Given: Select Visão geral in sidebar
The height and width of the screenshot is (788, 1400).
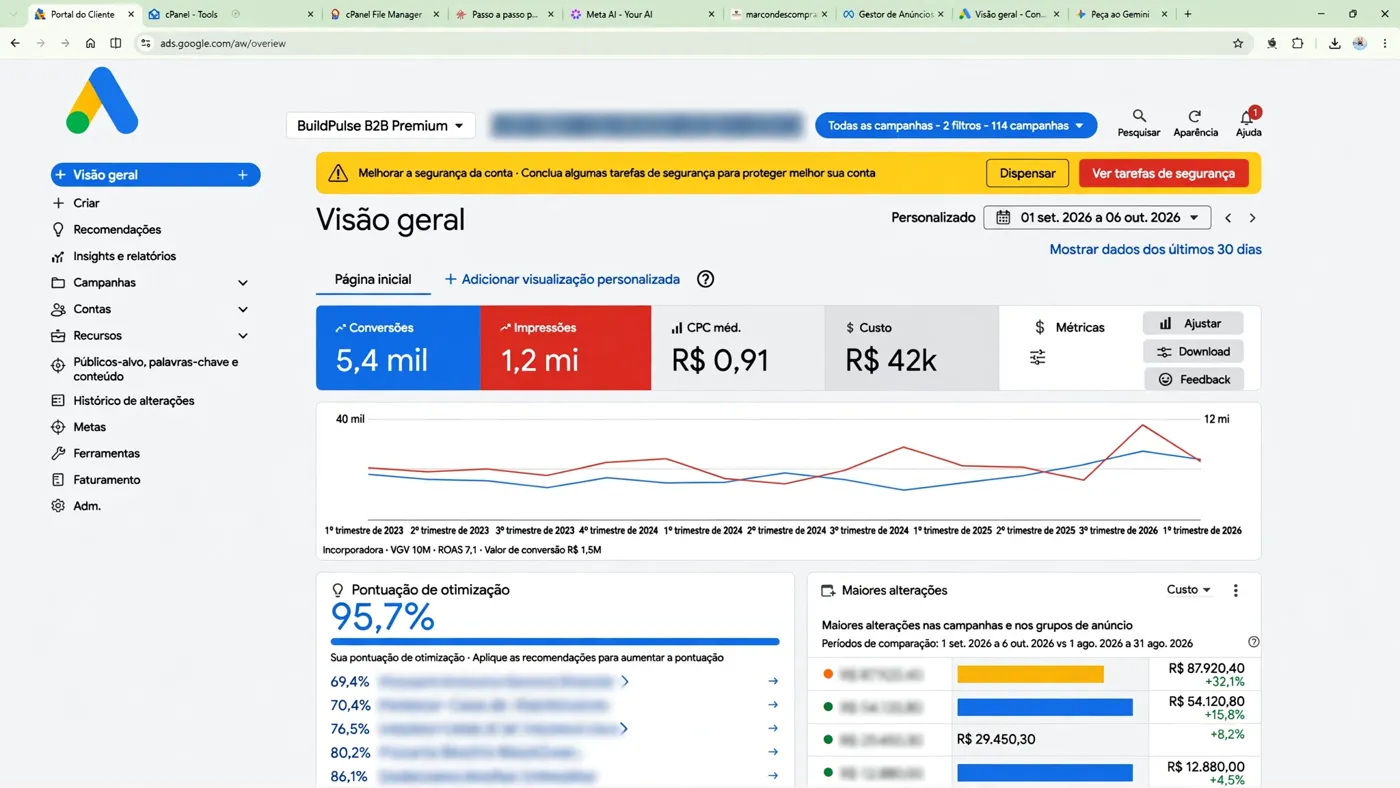Looking at the screenshot, I should pyautogui.click(x=155, y=175).
